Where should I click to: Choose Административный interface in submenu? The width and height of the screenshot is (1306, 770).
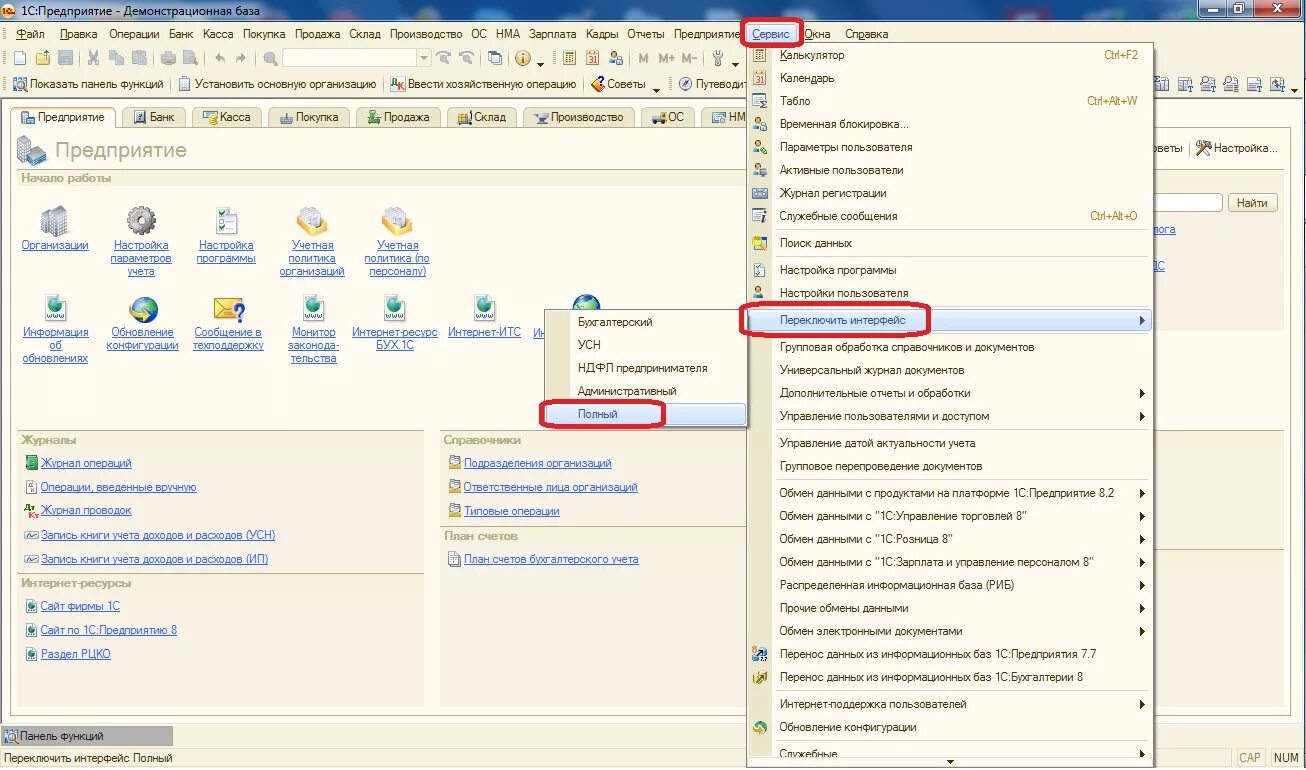(645, 391)
